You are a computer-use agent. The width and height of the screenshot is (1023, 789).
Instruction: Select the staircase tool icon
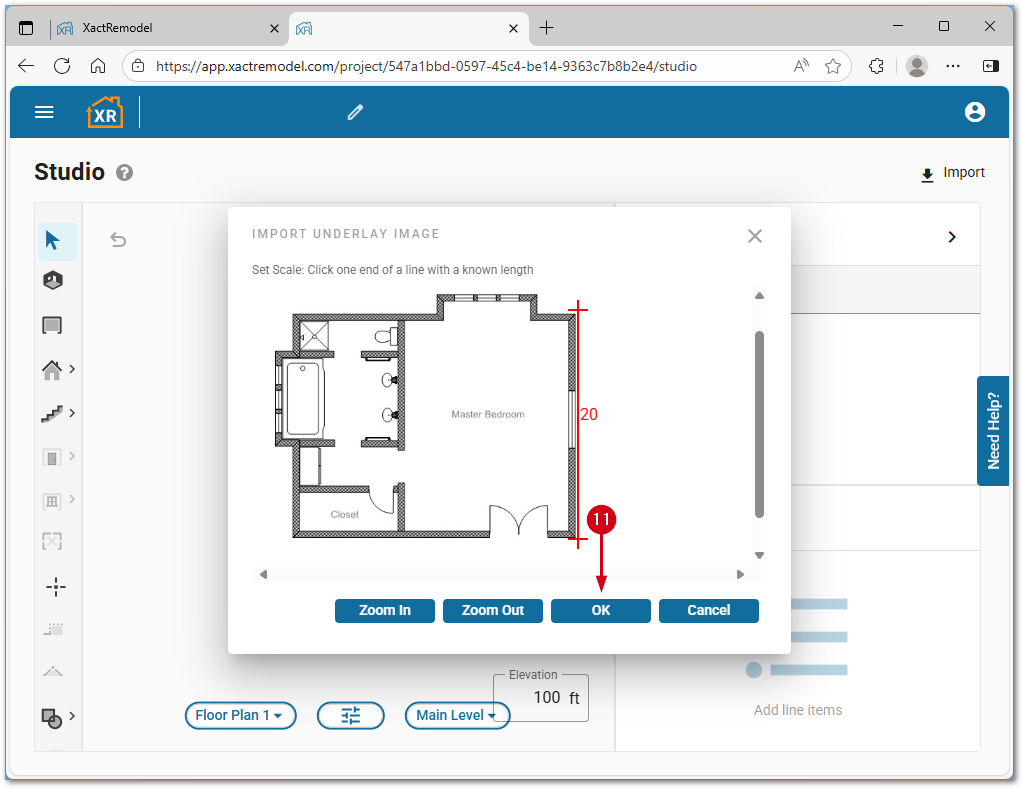(x=52, y=413)
